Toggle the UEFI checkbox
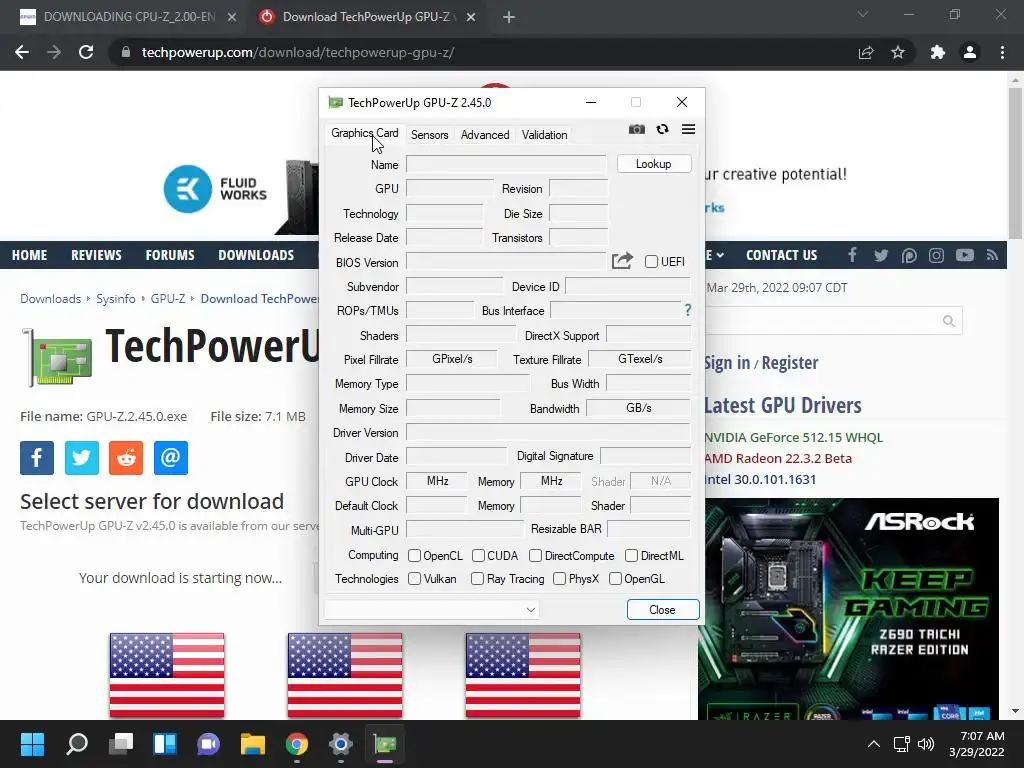 (x=651, y=261)
